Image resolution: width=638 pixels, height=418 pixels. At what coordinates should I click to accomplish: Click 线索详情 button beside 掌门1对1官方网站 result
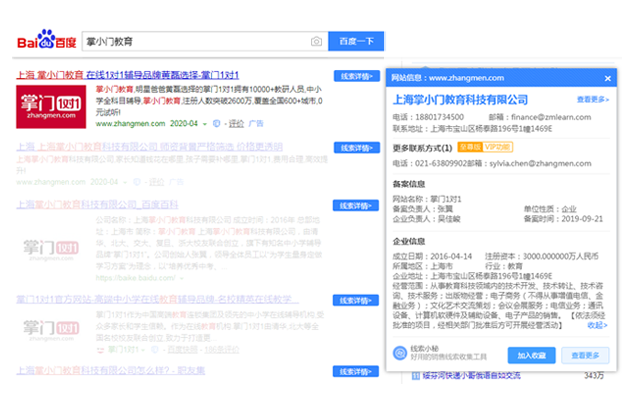point(356,300)
